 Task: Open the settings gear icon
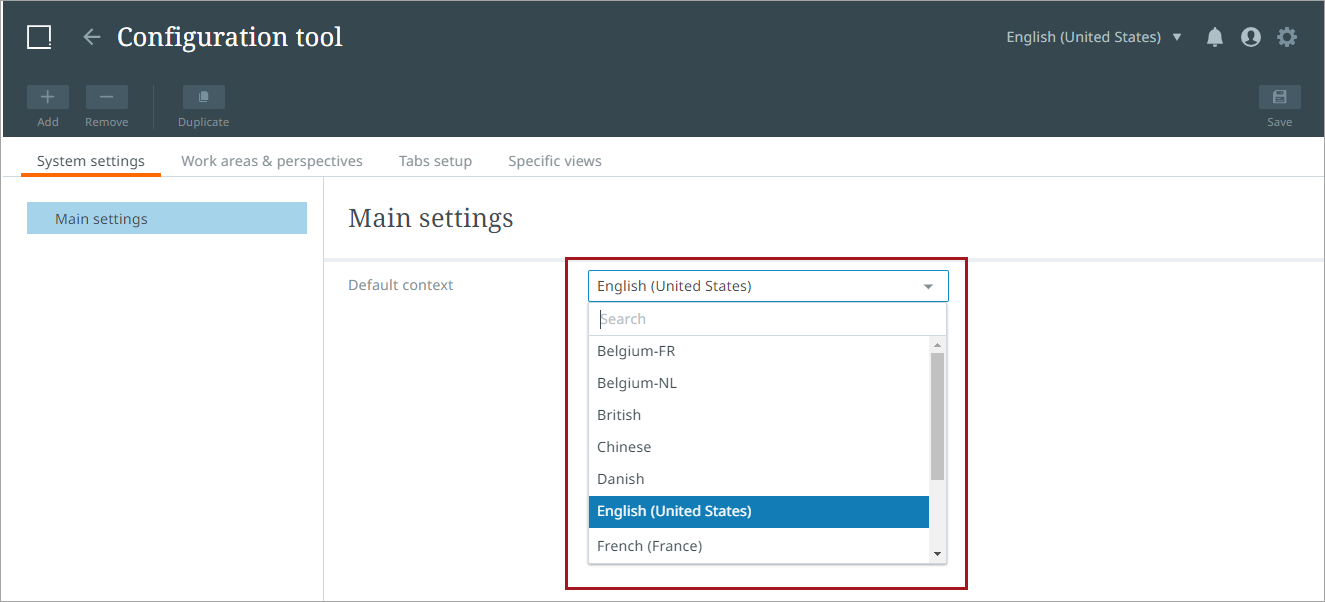click(x=1287, y=37)
